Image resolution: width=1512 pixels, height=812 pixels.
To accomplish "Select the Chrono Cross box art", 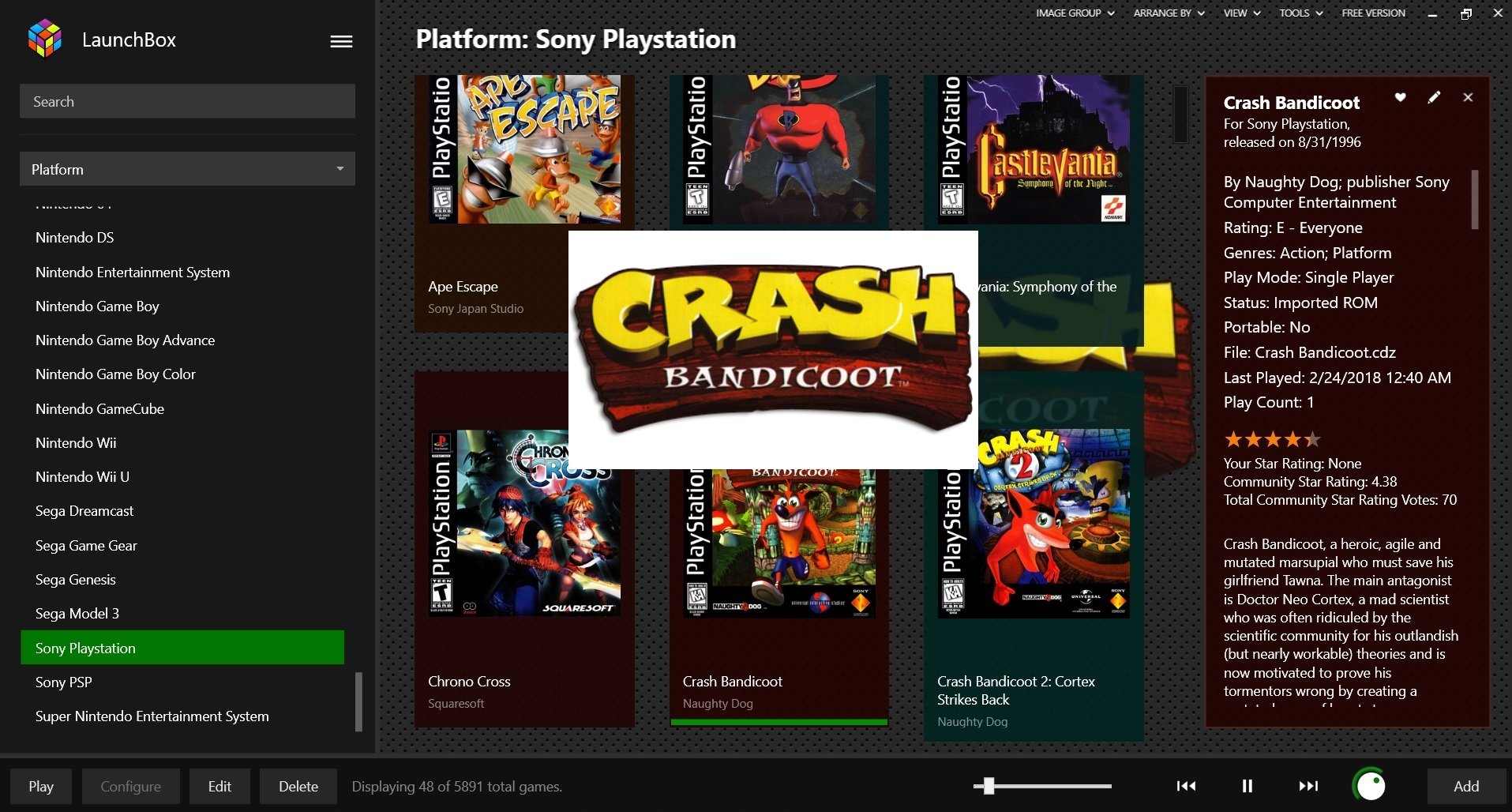I will pyautogui.click(x=524, y=523).
